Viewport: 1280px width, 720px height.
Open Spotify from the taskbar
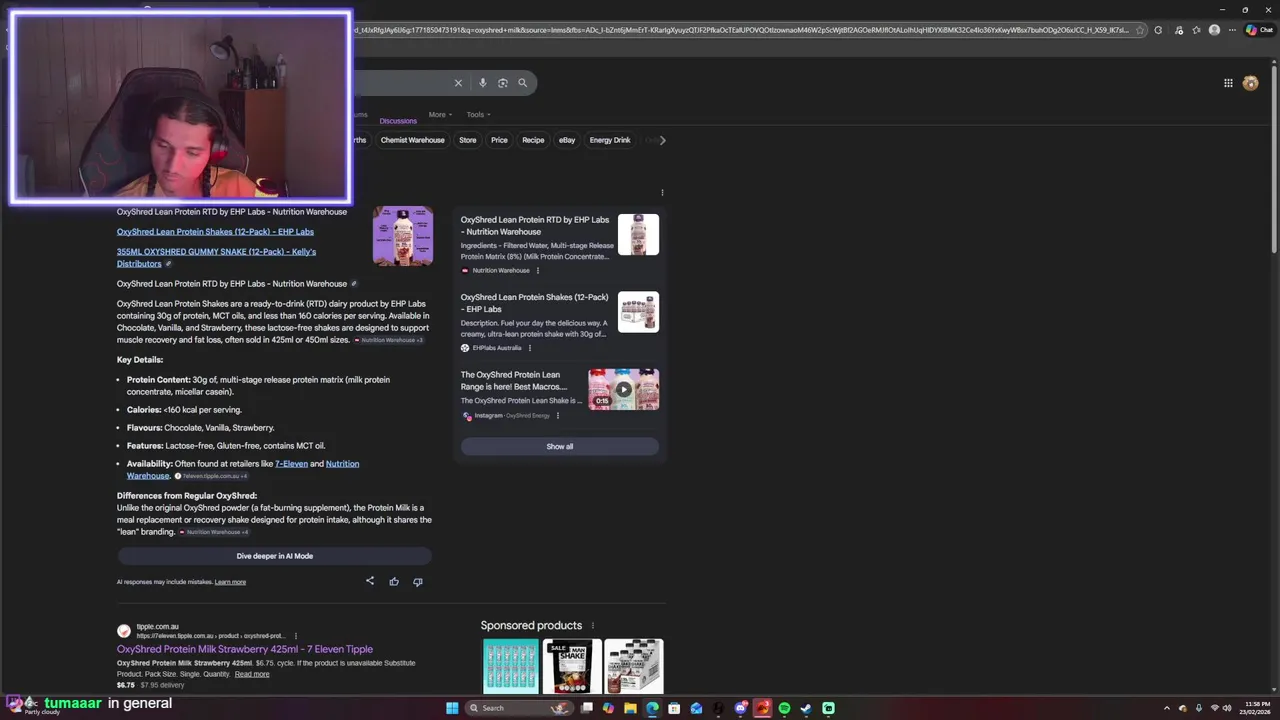pyautogui.click(x=784, y=708)
